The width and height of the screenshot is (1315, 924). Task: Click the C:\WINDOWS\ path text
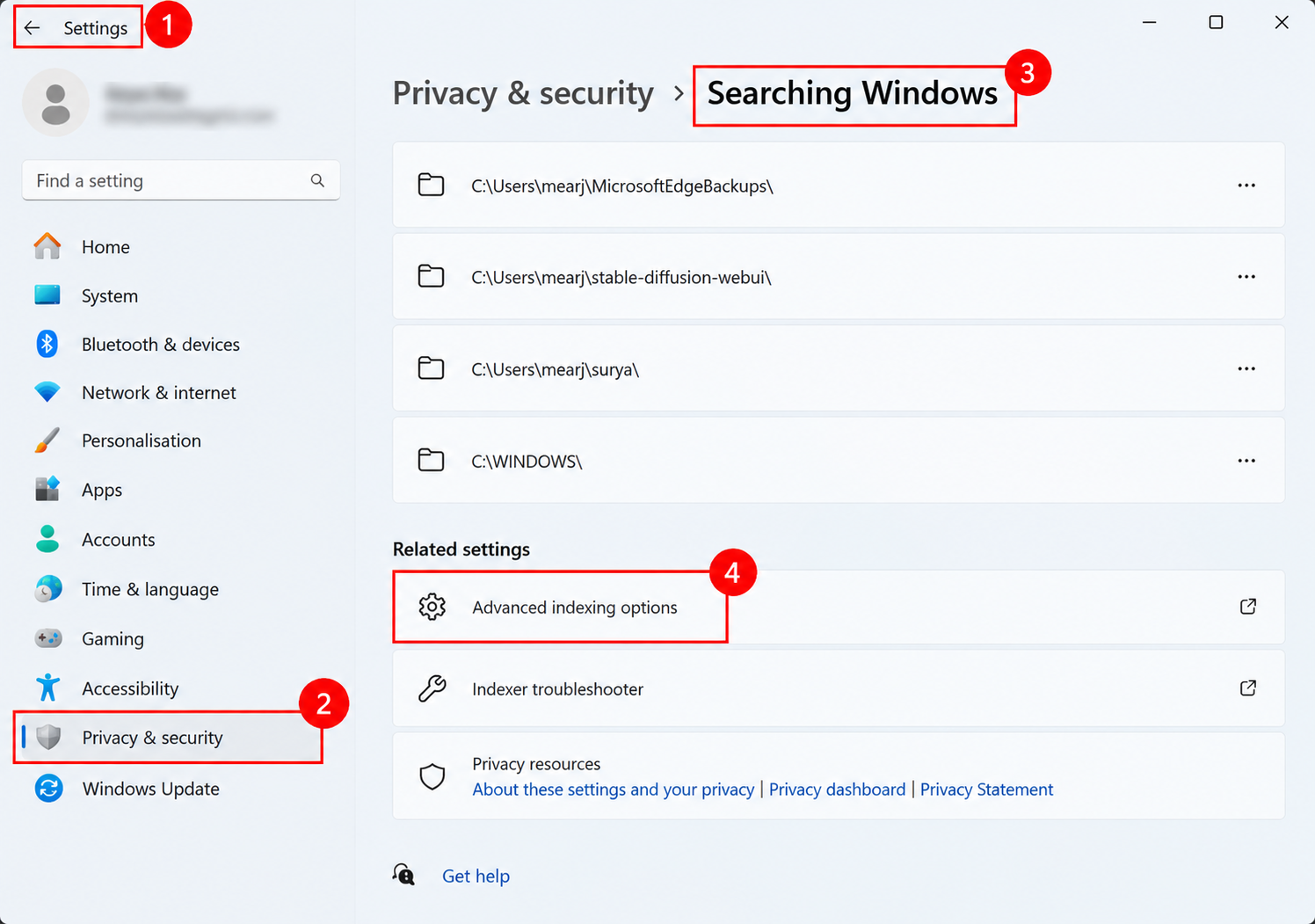click(x=527, y=462)
